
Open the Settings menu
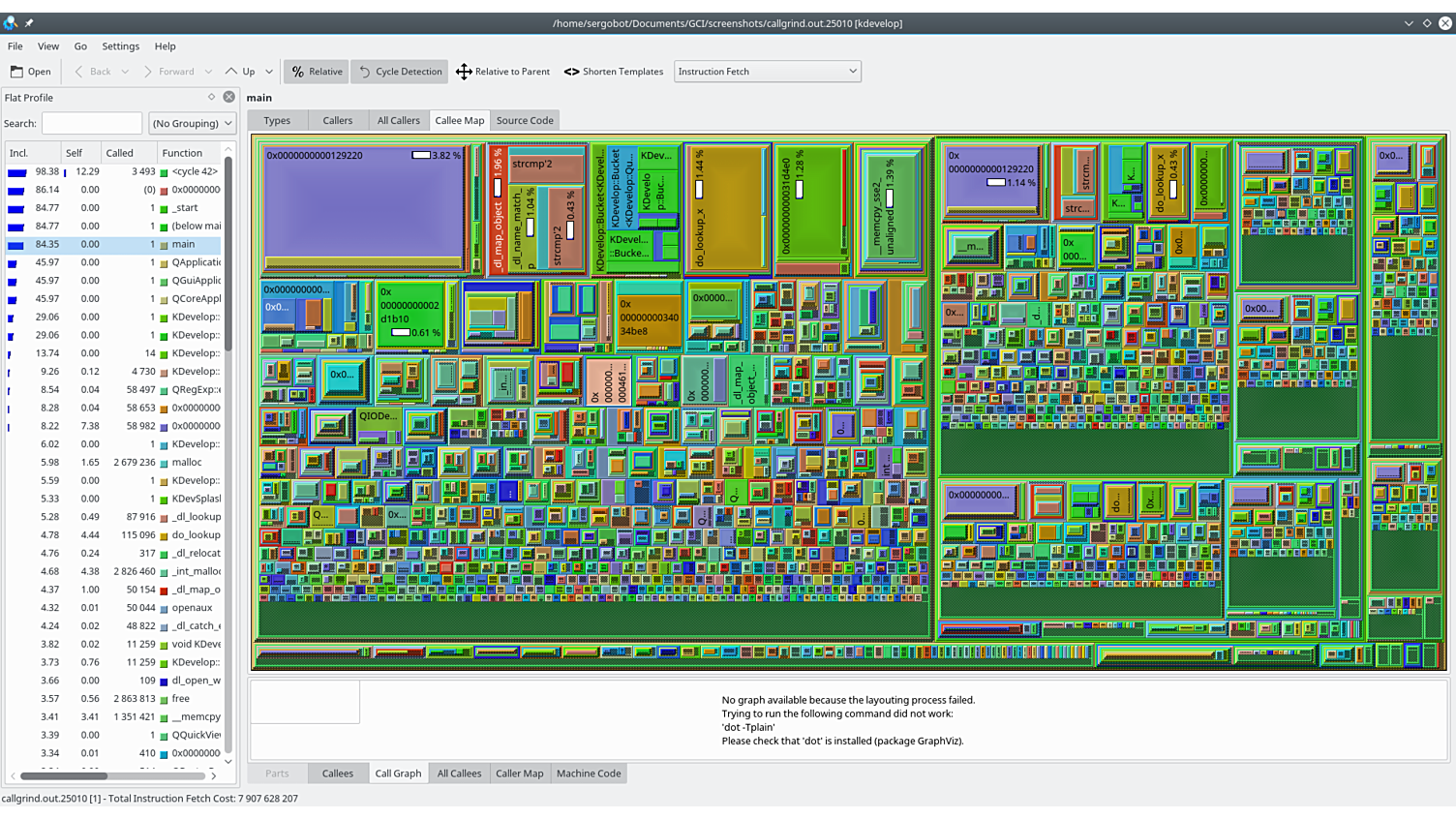click(x=120, y=46)
